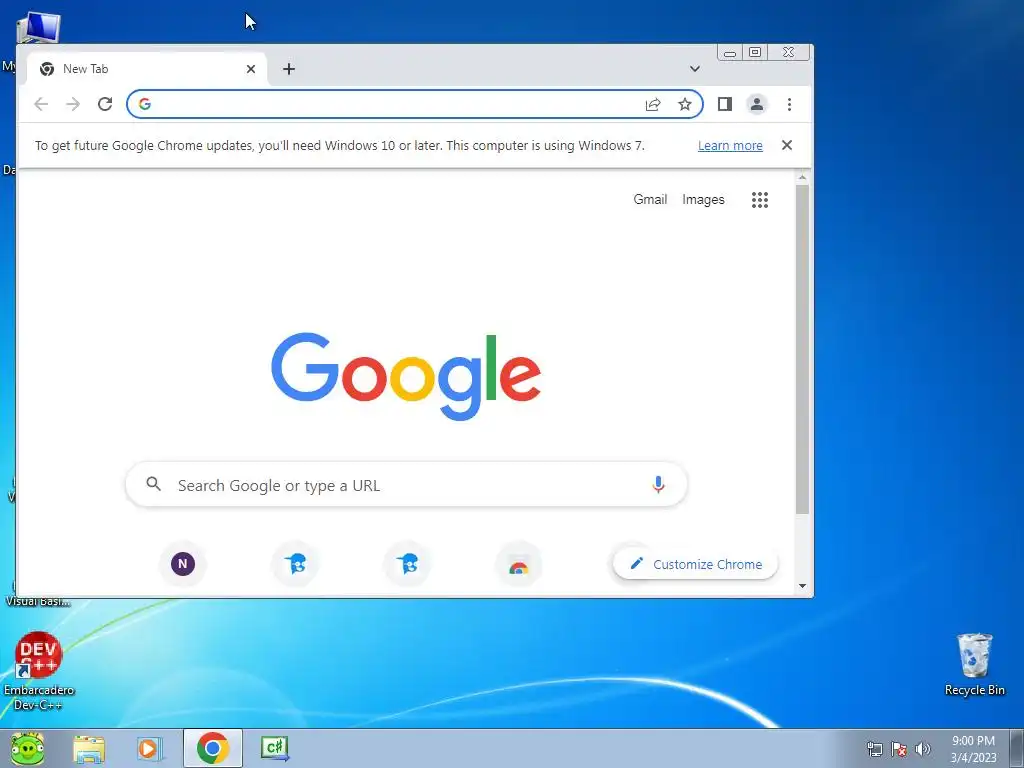Focus the Search Google or type a URL box
This screenshot has height=768, width=1024.
(x=406, y=485)
